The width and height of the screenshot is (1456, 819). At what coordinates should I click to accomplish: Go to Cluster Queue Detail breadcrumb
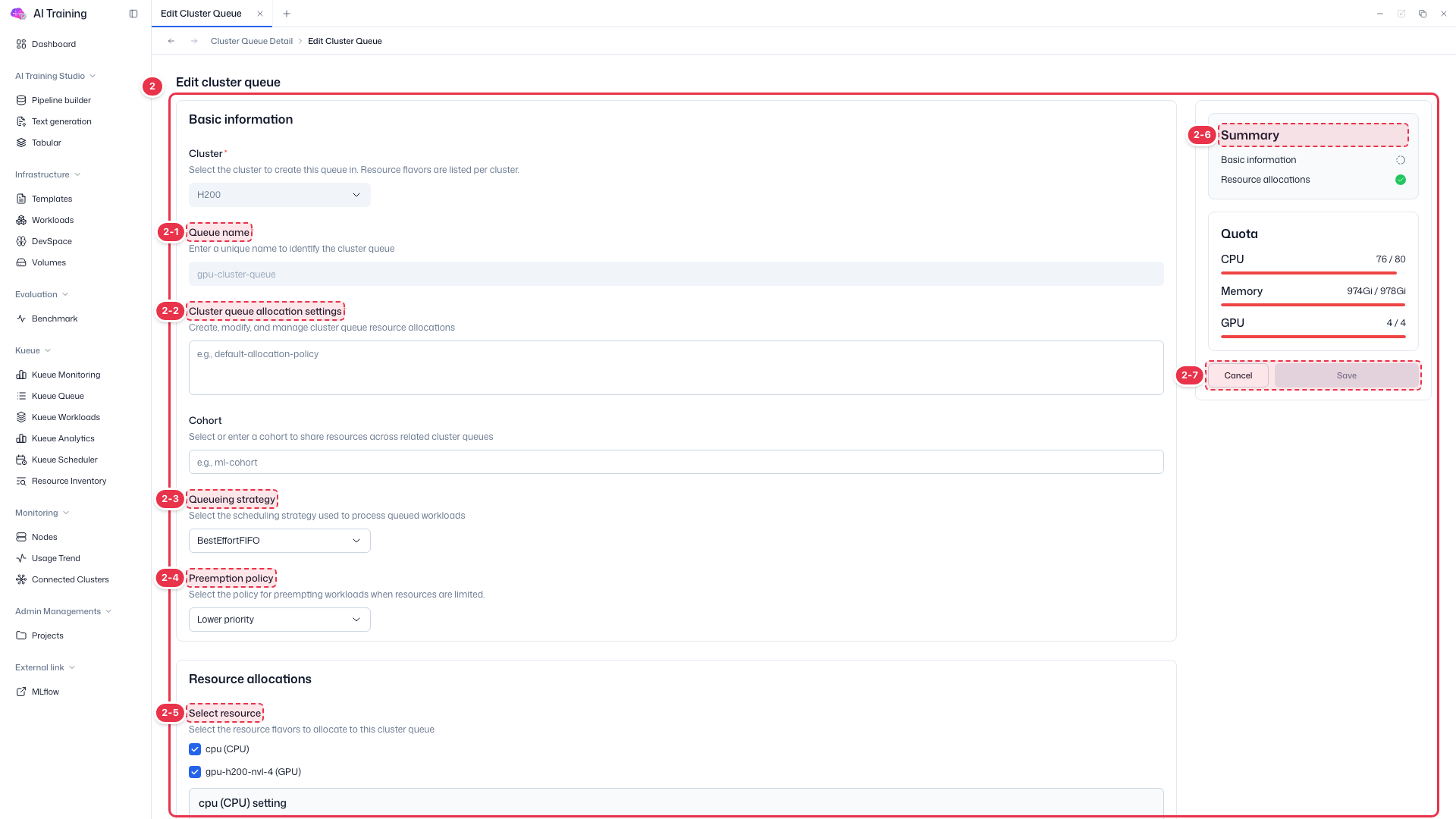tap(252, 41)
